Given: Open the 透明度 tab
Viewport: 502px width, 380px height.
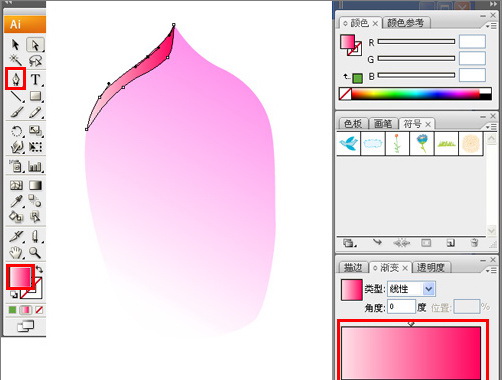Looking at the screenshot, I should click(431, 267).
